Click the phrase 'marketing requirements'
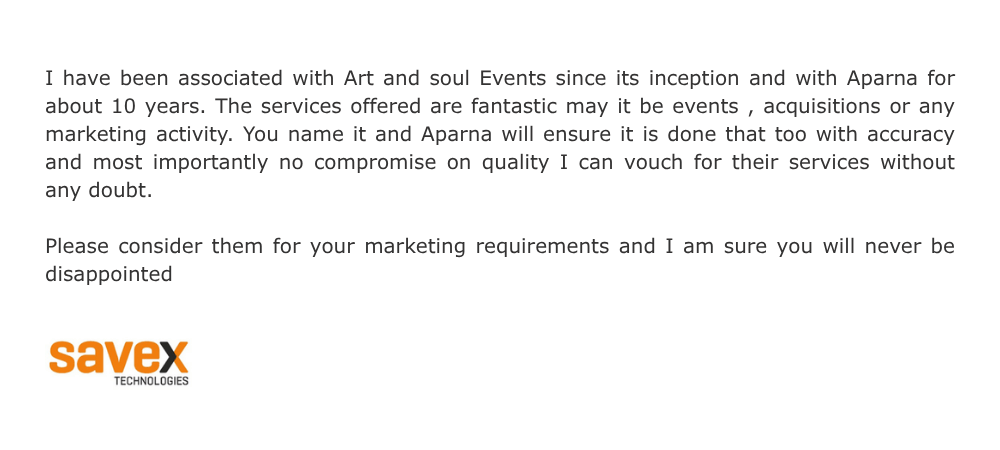This screenshot has height=450, width=1000. point(487,247)
